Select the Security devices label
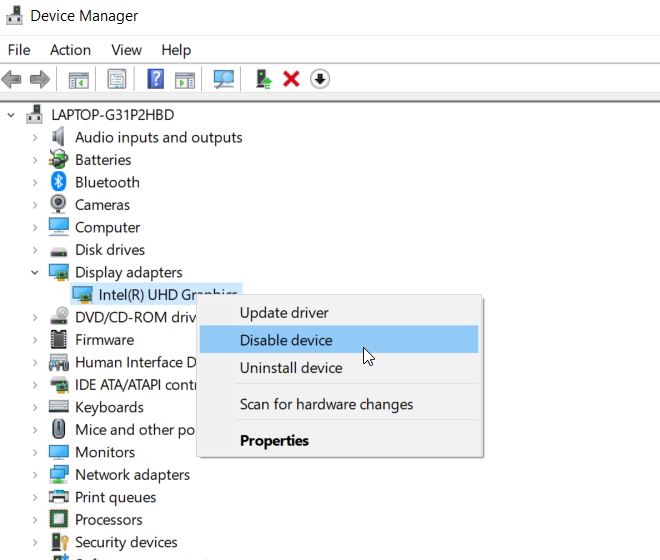660x560 pixels. click(x=126, y=542)
